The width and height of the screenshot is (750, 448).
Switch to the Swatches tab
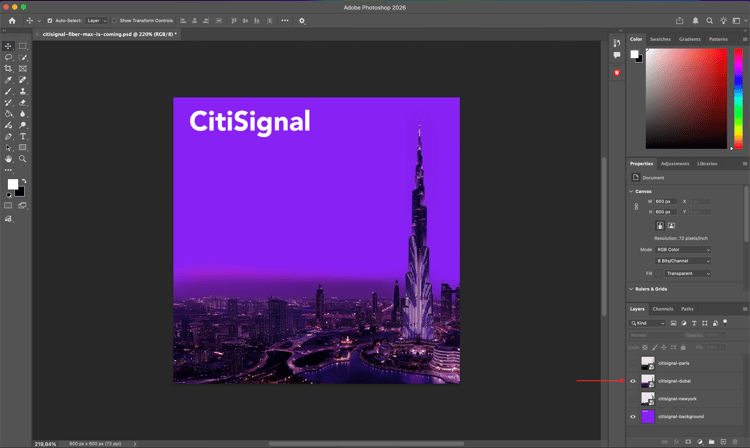pyautogui.click(x=660, y=39)
